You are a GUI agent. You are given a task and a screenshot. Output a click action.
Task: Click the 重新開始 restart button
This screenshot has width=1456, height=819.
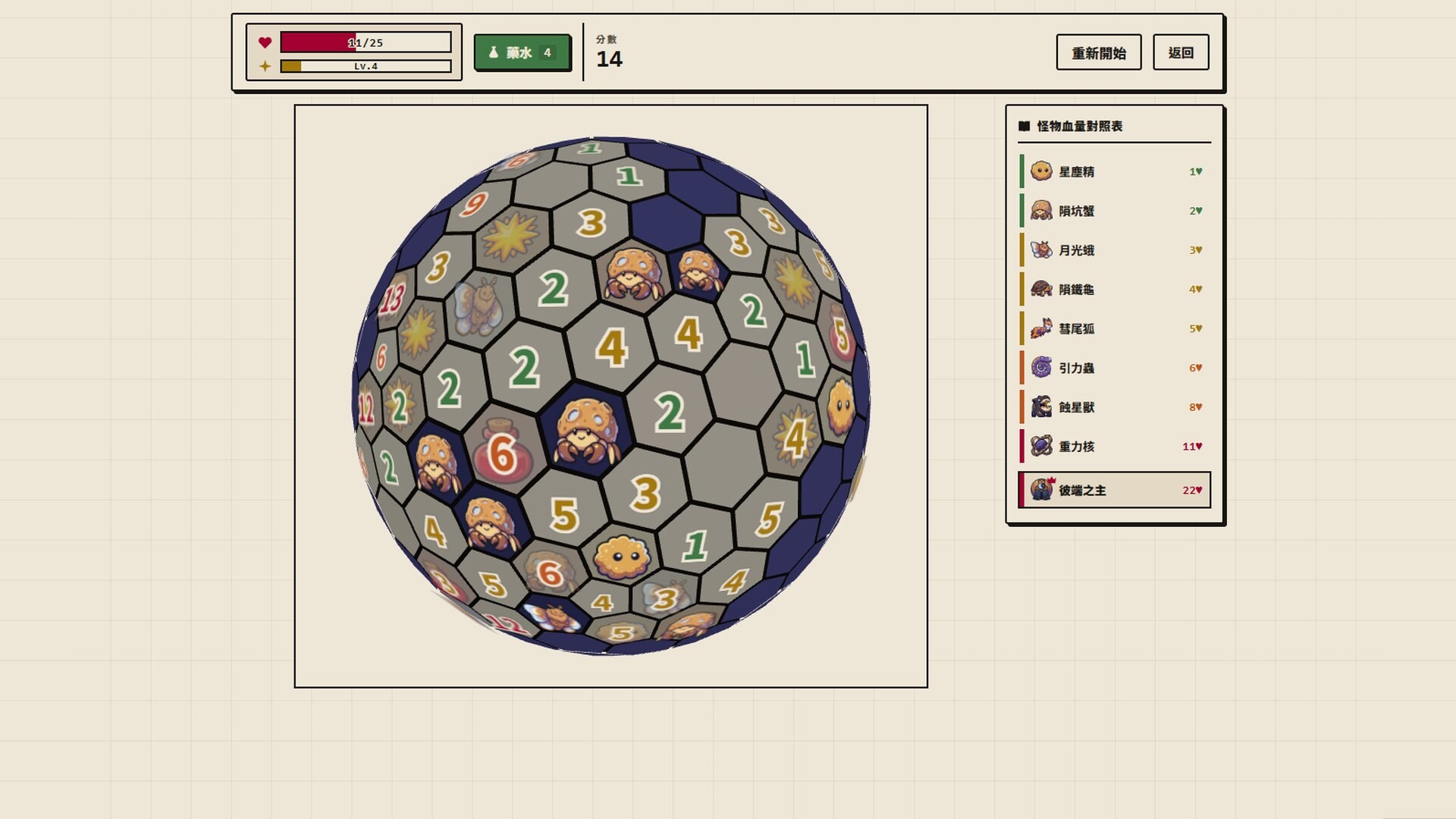1098,52
